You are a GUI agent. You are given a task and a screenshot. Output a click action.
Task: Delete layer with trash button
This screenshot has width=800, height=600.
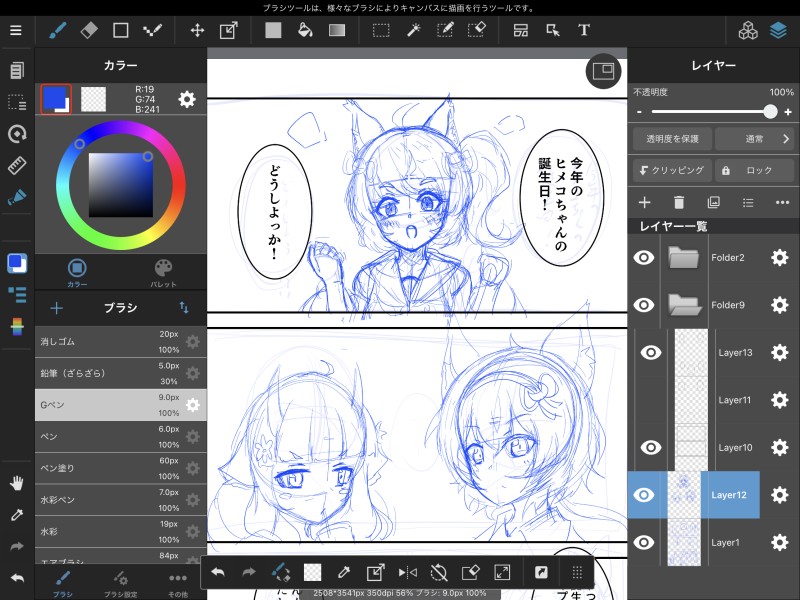[679, 203]
